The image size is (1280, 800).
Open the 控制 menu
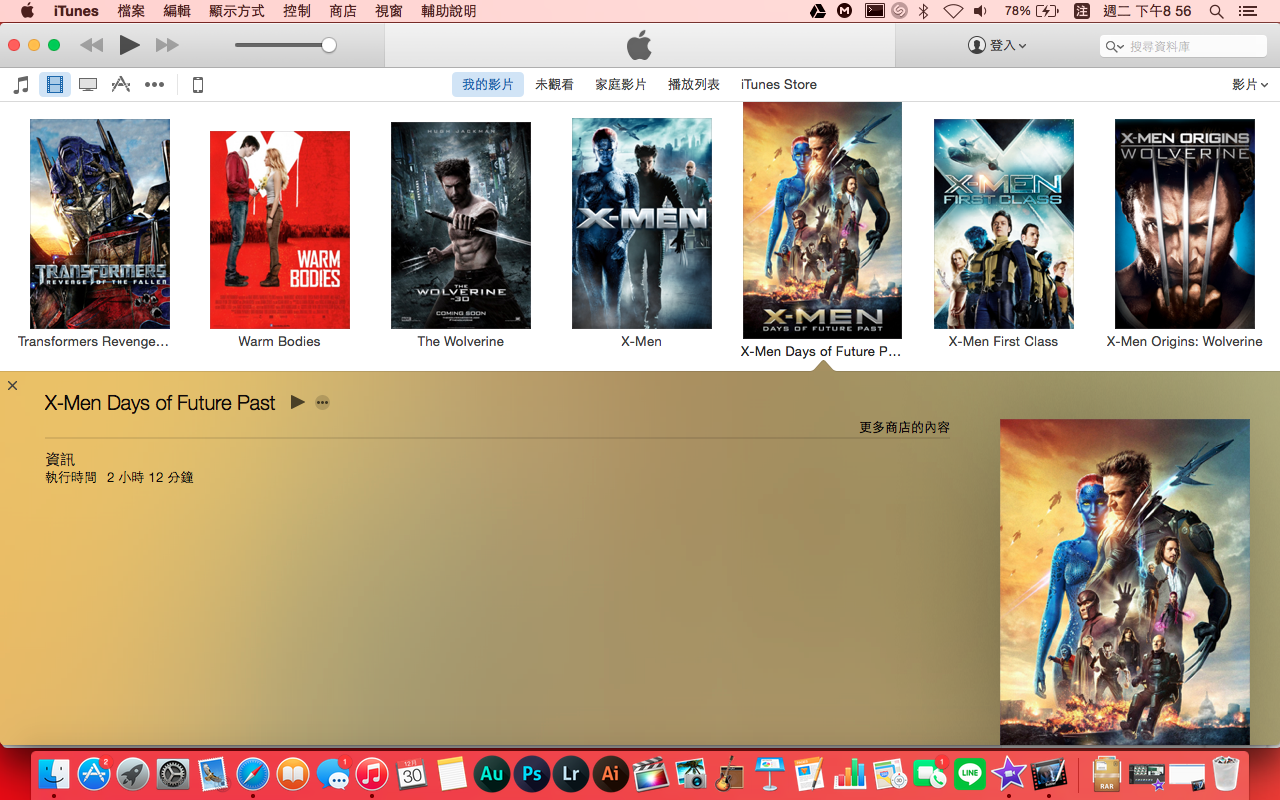tap(297, 11)
